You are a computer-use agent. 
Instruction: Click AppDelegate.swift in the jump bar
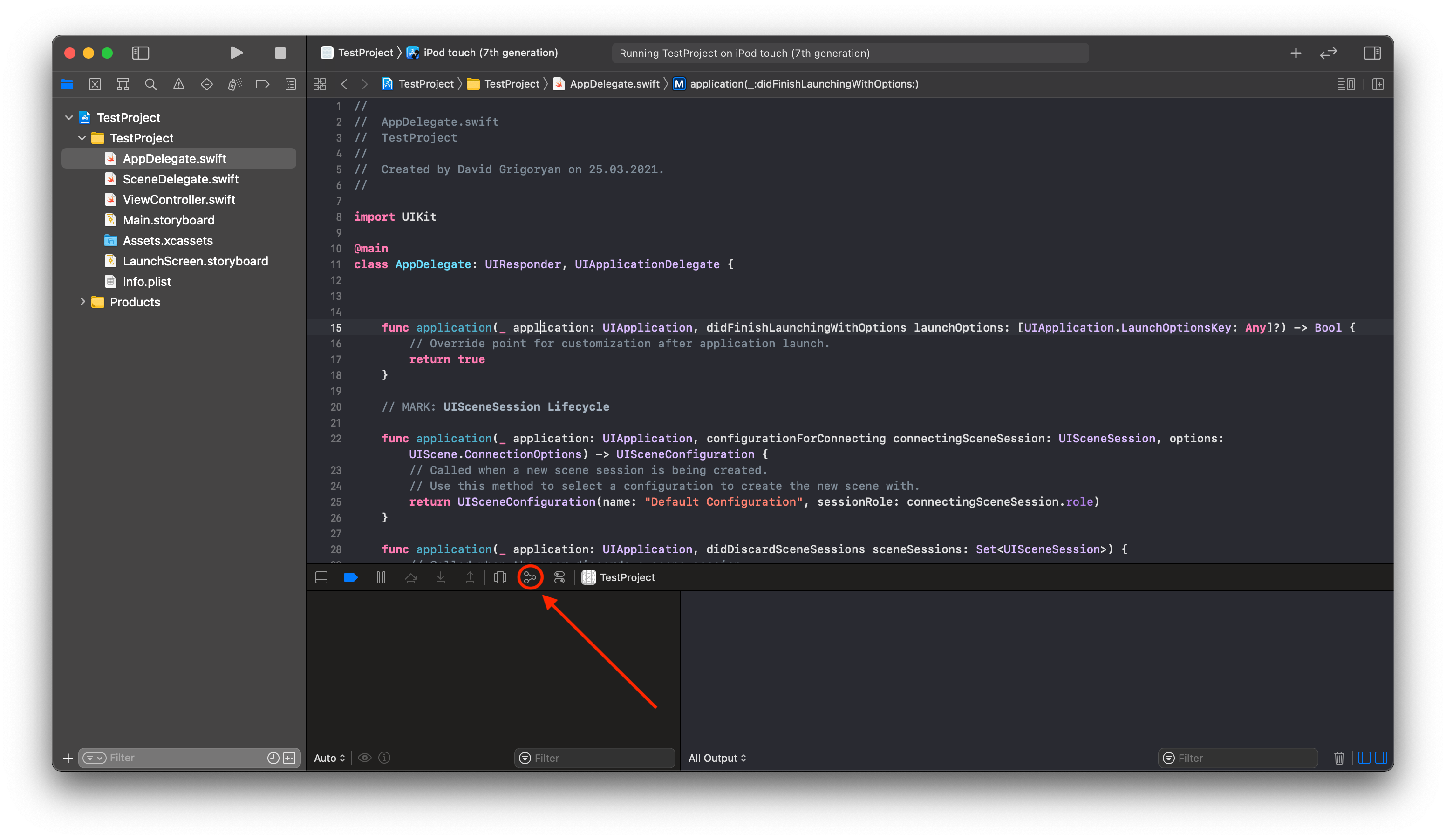coord(614,84)
